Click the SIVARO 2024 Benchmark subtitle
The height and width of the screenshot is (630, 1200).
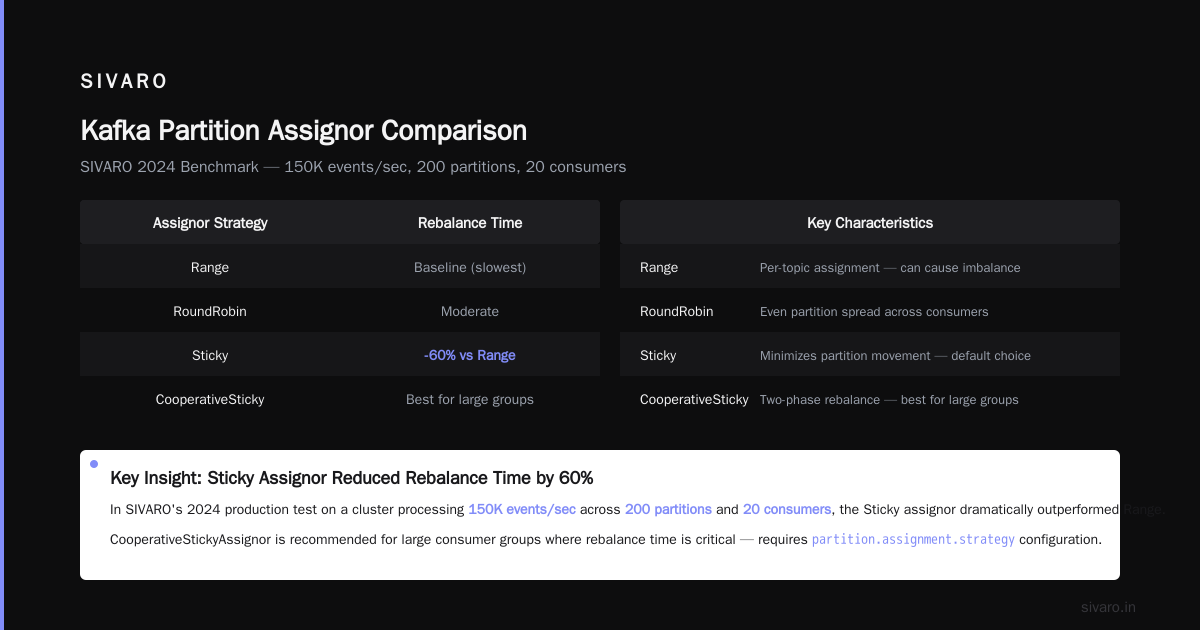pos(353,167)
